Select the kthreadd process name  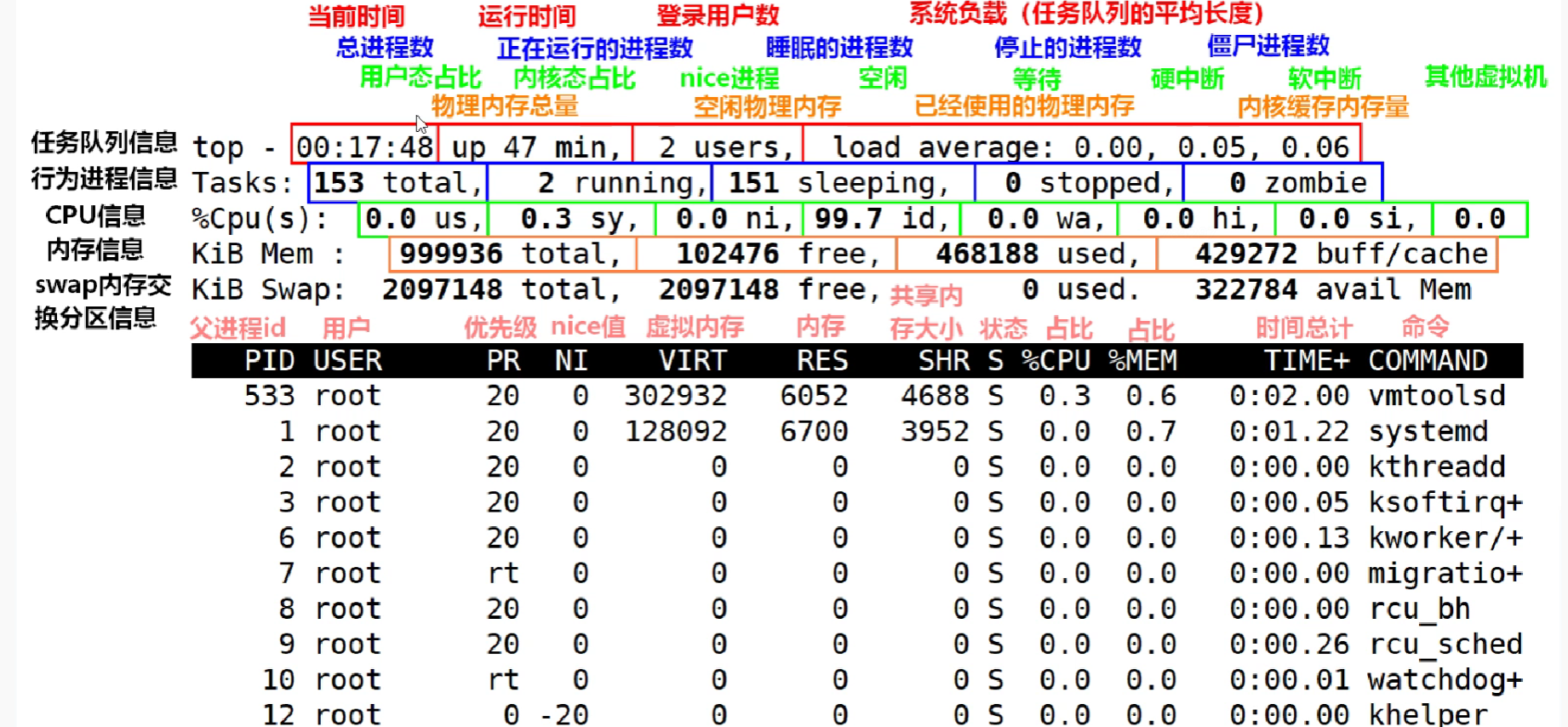pos(1437,467)
